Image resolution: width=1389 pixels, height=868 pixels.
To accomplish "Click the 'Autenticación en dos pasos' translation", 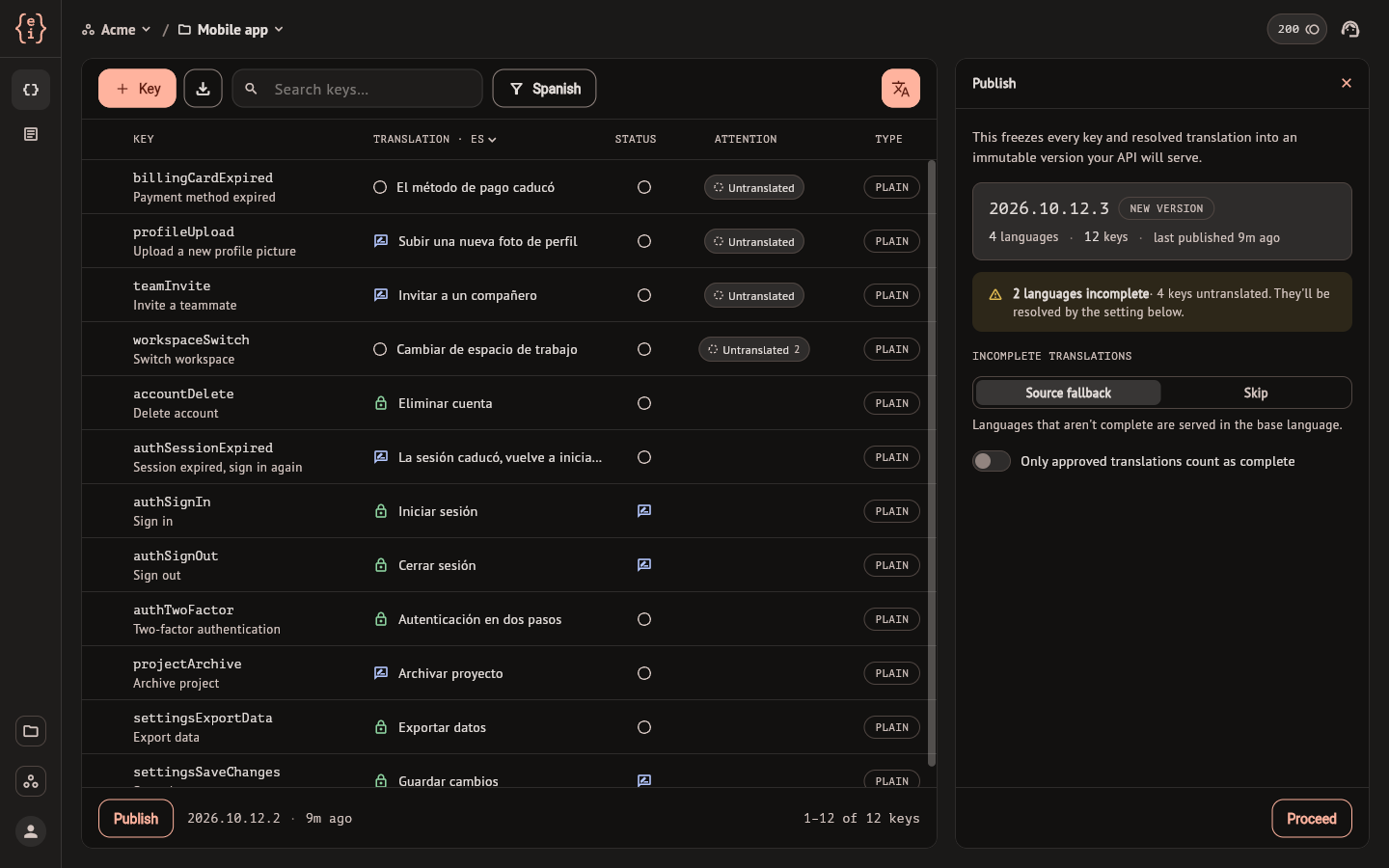I will coord(479,619).
